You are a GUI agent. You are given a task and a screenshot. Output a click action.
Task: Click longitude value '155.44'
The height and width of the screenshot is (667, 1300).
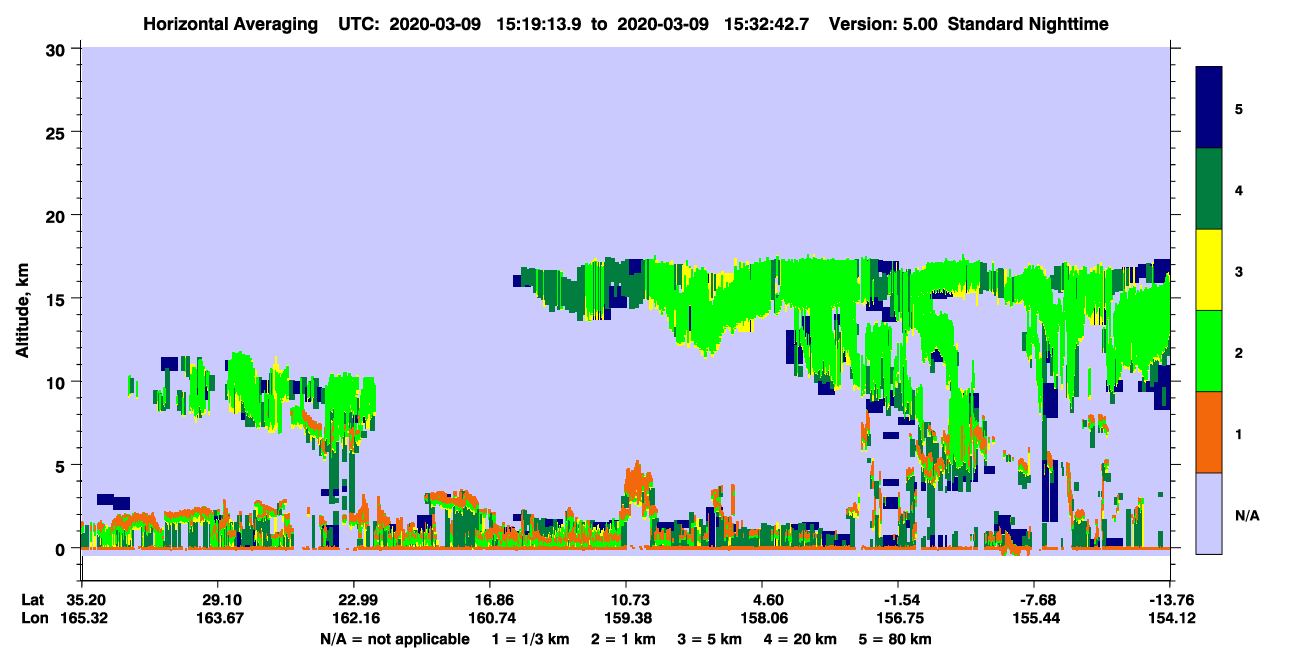point(1034,619)
